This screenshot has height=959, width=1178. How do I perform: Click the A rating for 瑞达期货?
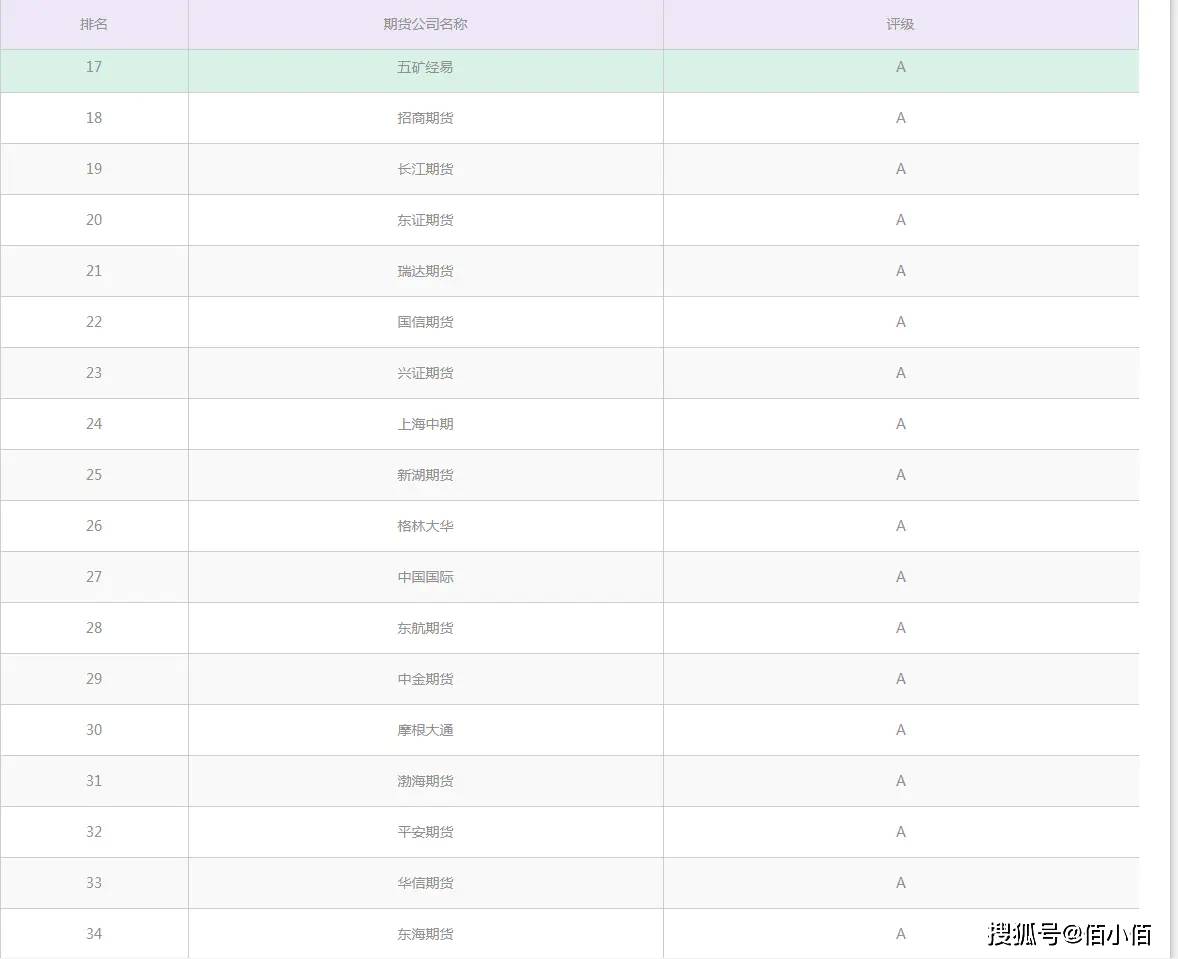click(901, 271)
